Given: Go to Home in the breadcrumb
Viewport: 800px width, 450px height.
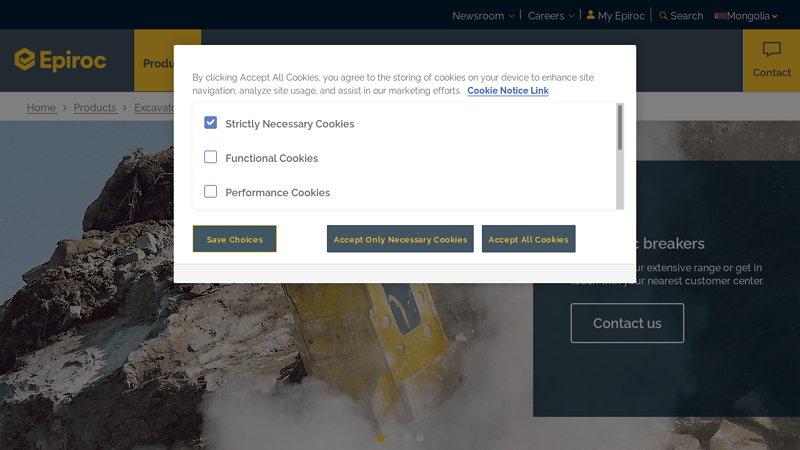Looking at the screenshot, I should [41, 108].
